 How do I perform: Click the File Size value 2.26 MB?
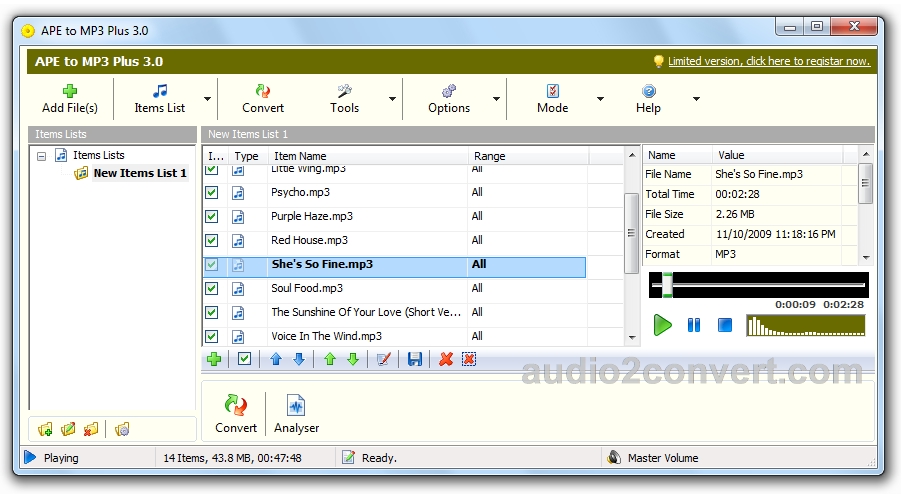click(x=735, y=214)
